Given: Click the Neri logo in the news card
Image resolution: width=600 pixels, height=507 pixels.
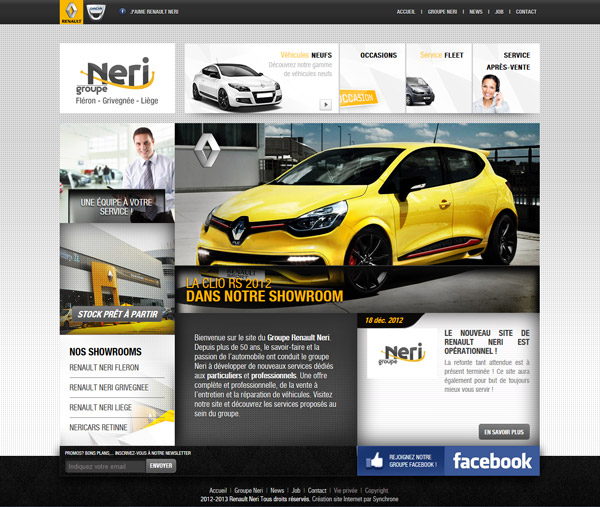Looking at the screenshot, I should pos(402,354).
